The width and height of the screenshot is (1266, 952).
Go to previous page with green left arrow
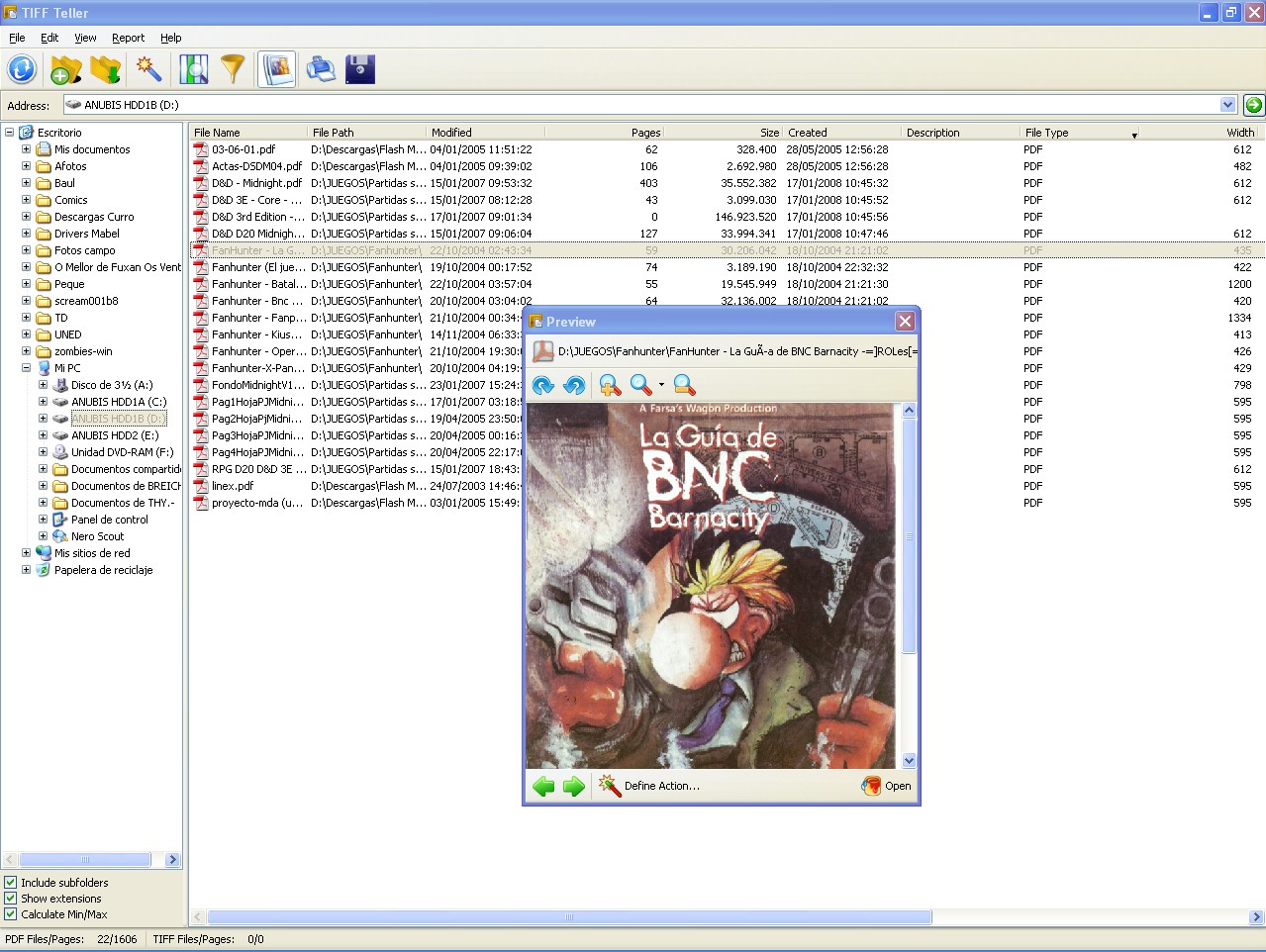click(543, 787)
